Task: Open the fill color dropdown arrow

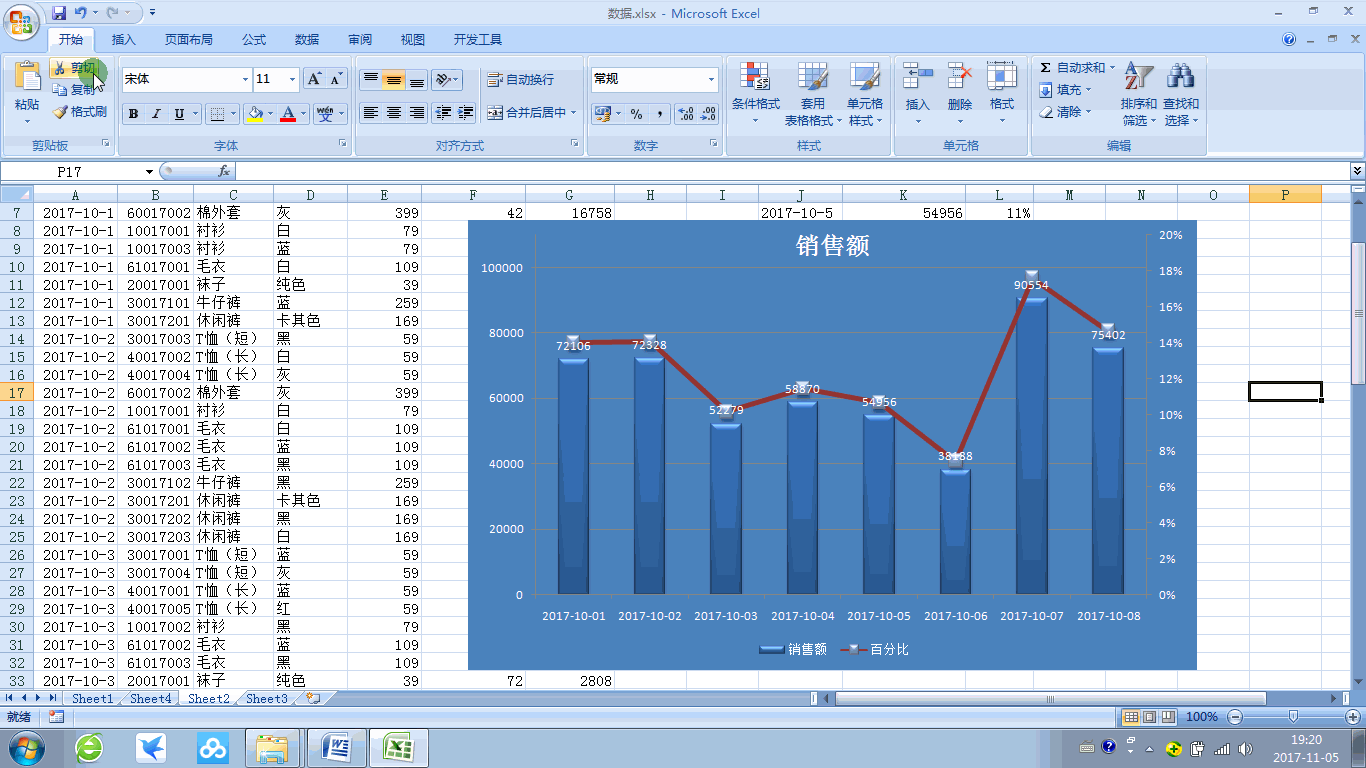Action: (270, 114)
